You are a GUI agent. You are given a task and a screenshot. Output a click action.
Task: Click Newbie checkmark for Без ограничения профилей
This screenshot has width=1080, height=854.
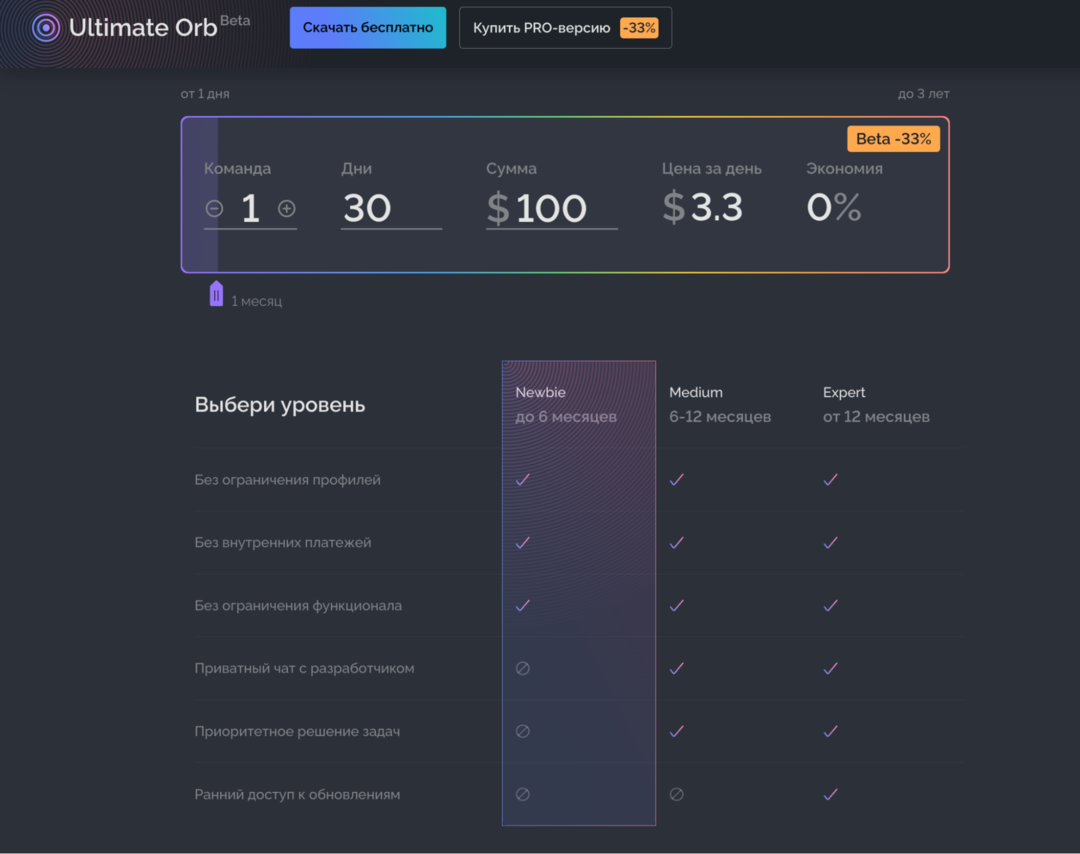(x=522, y=480)
